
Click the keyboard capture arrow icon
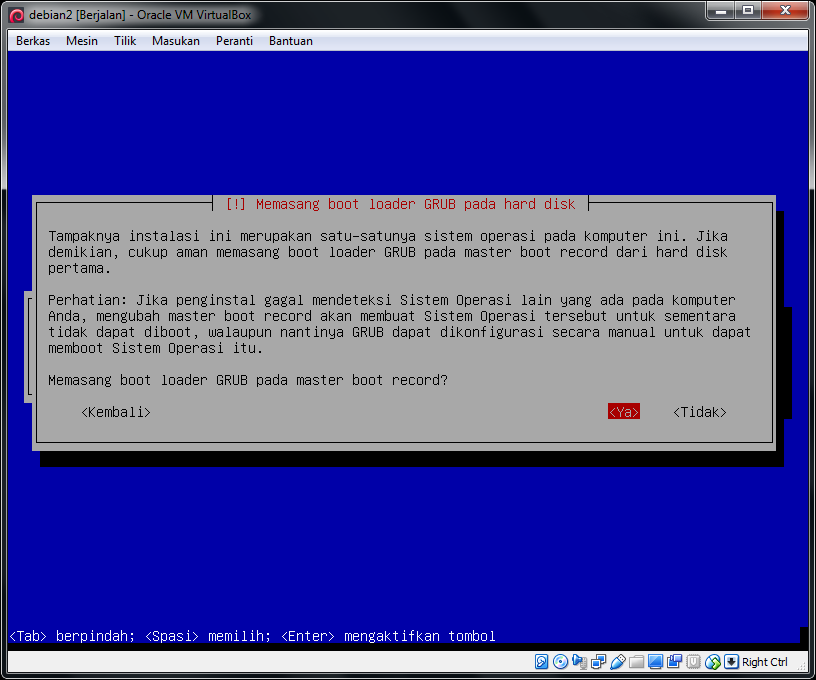731,662
